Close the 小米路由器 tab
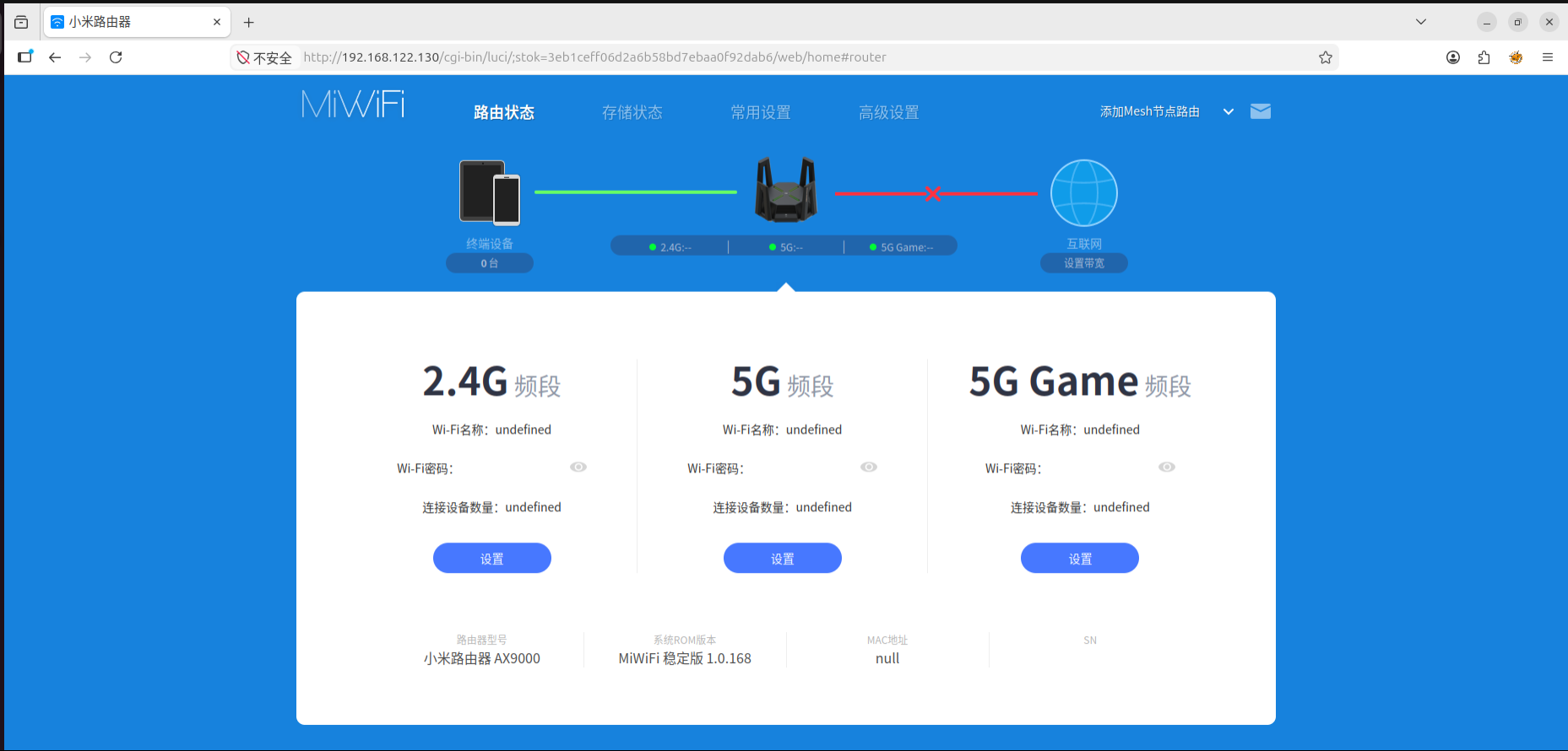 point(217,22)
